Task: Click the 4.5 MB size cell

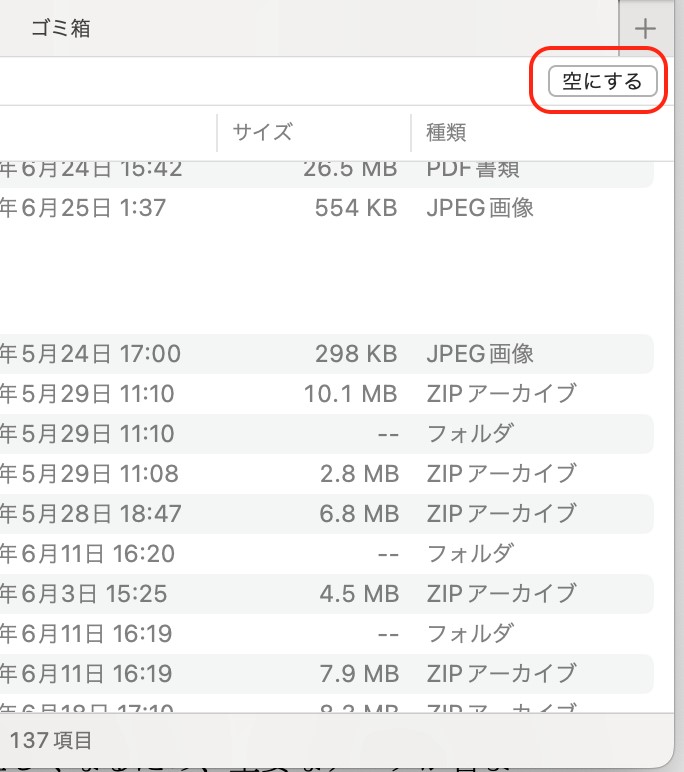Action: (x=359, y=594)
